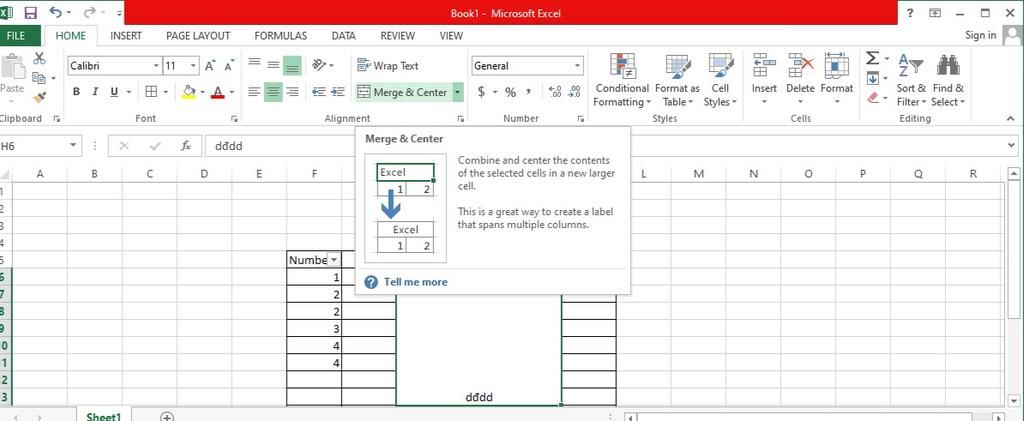Decrease font size with small A icon
Image resolution: width=1024 pixels, height=421 pixels.
coord(229,66)
